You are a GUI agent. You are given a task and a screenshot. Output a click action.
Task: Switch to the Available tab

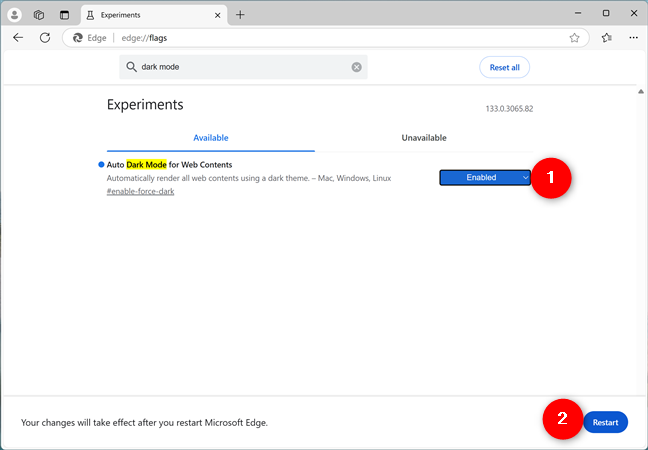tap(211, 138)
